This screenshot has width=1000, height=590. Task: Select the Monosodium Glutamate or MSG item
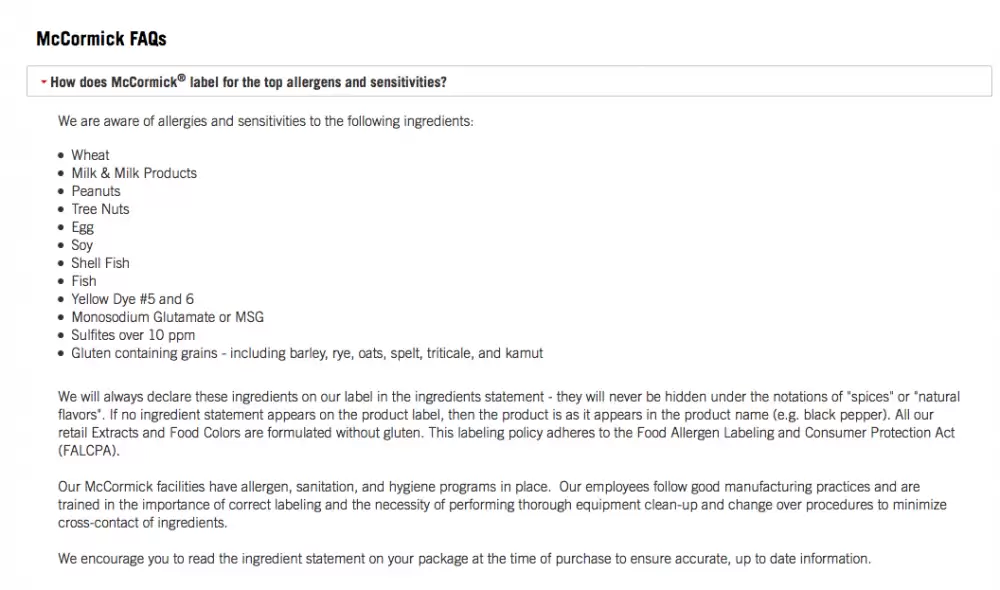168,317
